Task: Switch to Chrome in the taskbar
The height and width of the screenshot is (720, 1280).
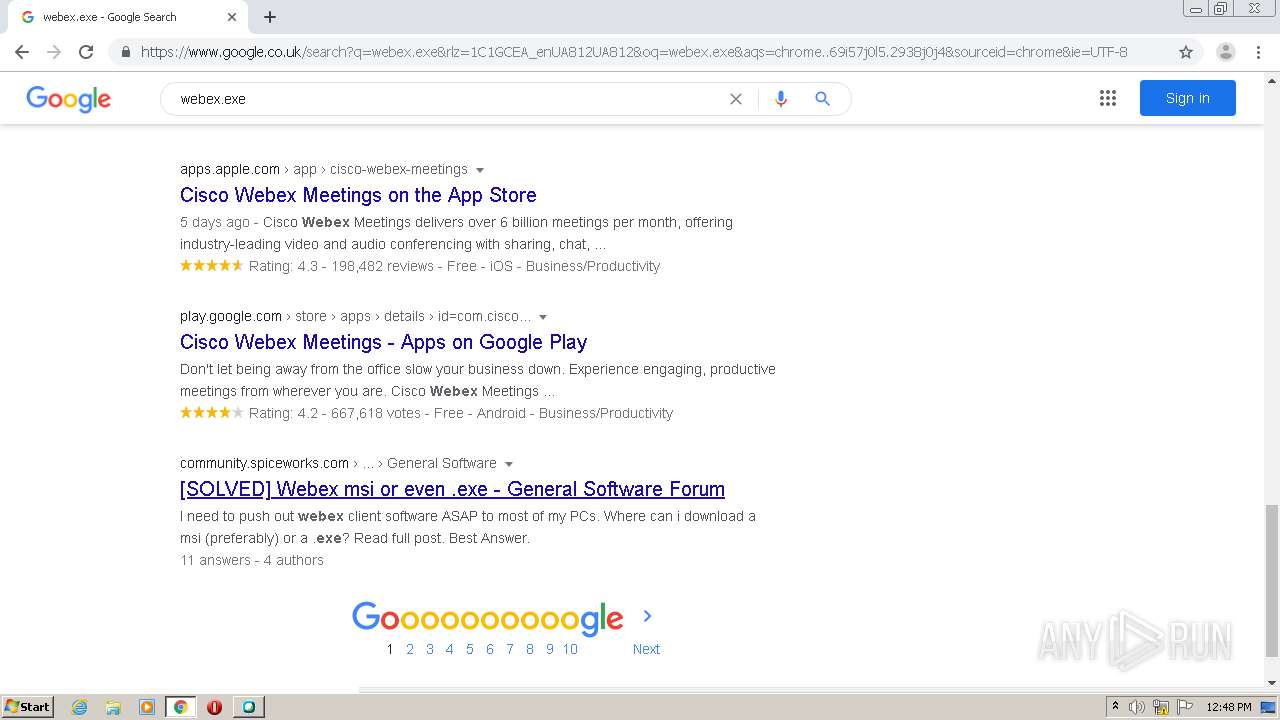Action: pyautogui.click(x=180, y=707)
